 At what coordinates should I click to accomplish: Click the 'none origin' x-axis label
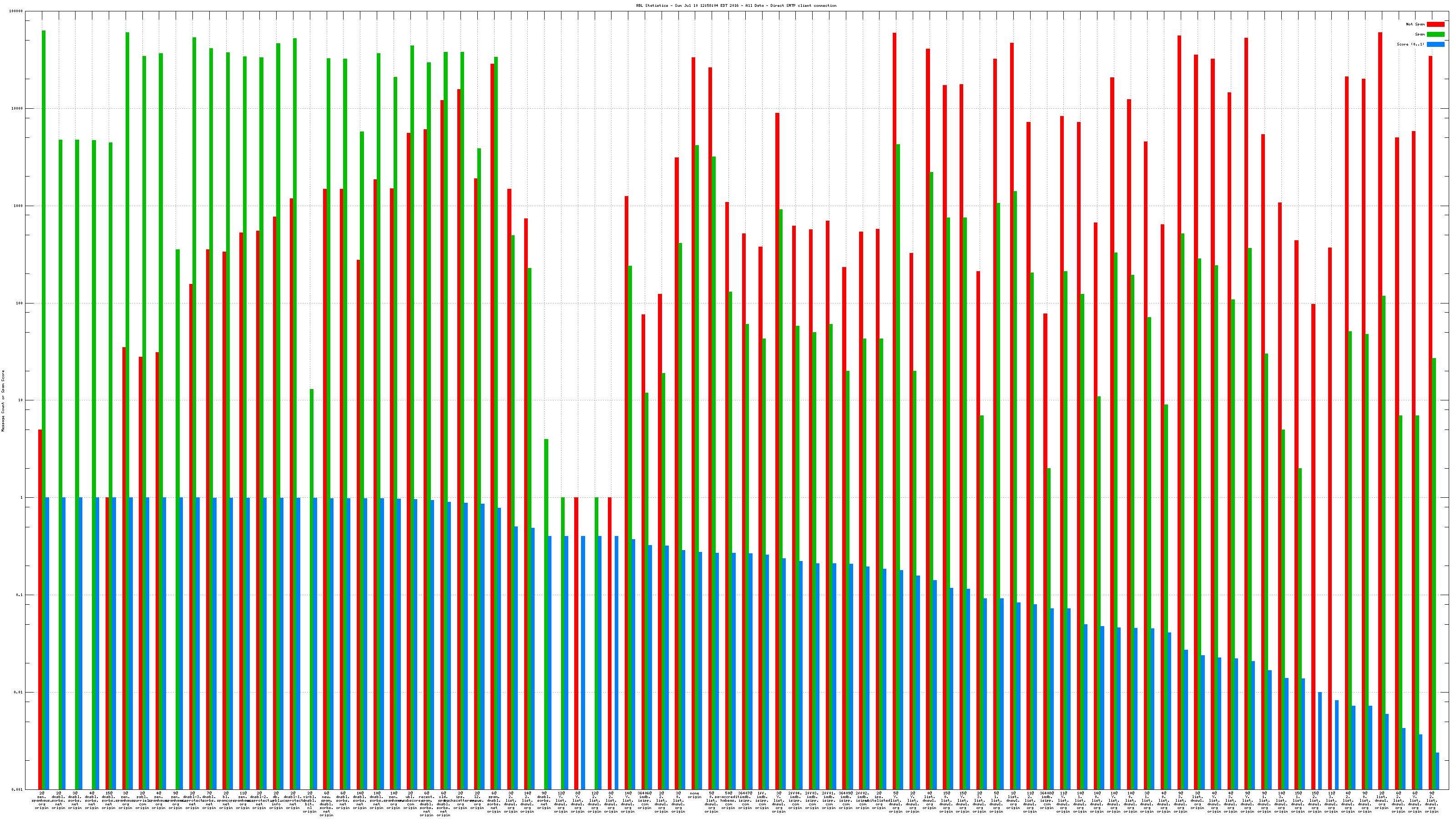point(694,796)
